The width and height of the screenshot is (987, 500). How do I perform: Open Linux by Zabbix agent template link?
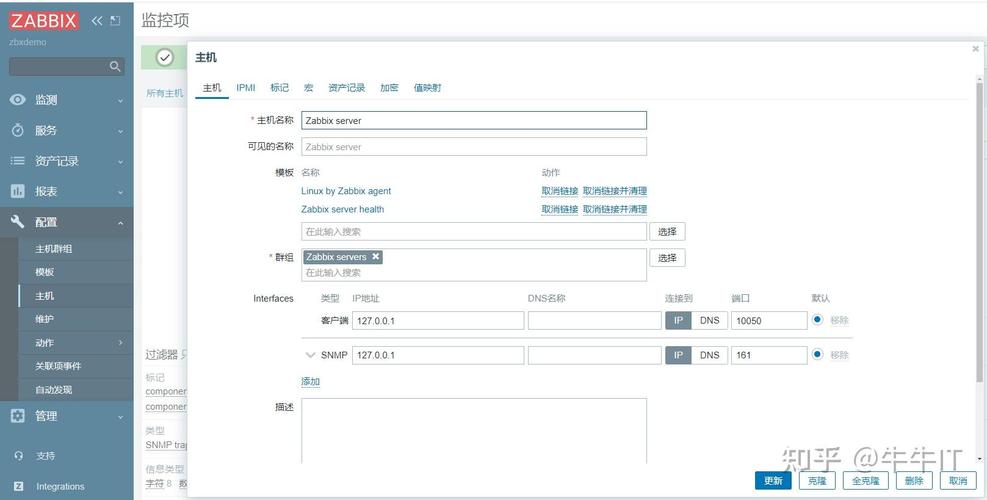[346, 191]
